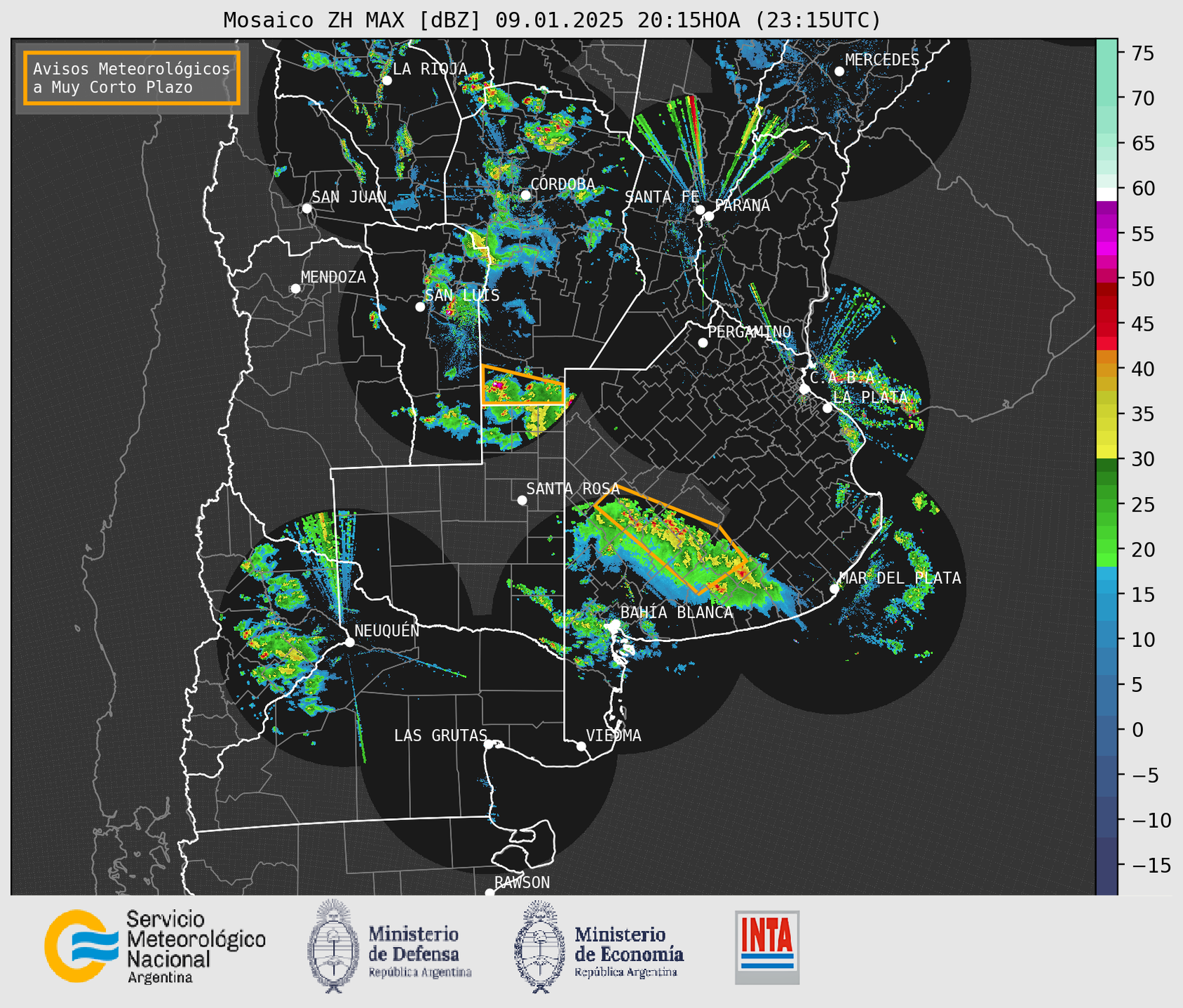
Task: Click the LAS GRUTAS city label
Action: point(440,735)
